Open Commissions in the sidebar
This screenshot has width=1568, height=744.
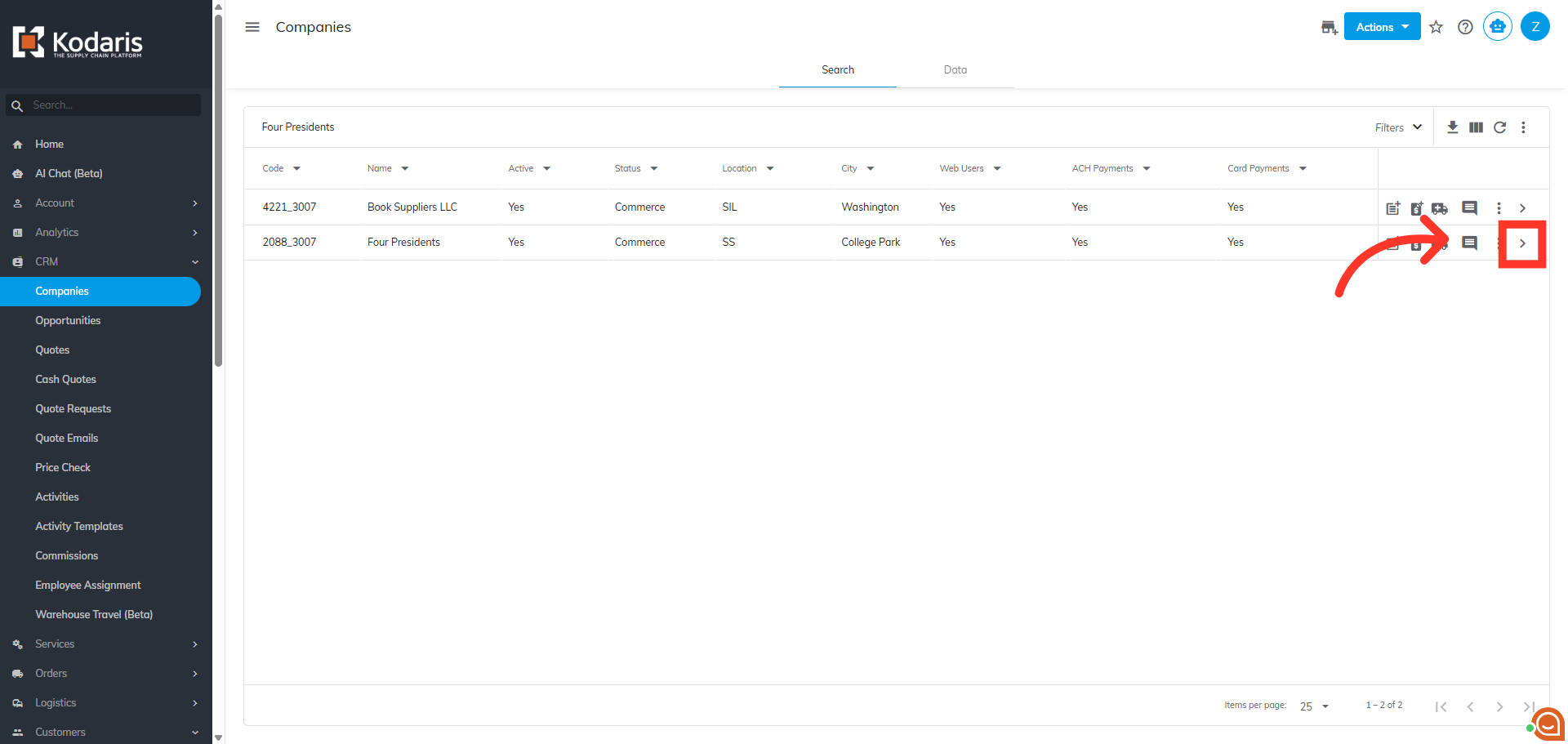point(66,556)
